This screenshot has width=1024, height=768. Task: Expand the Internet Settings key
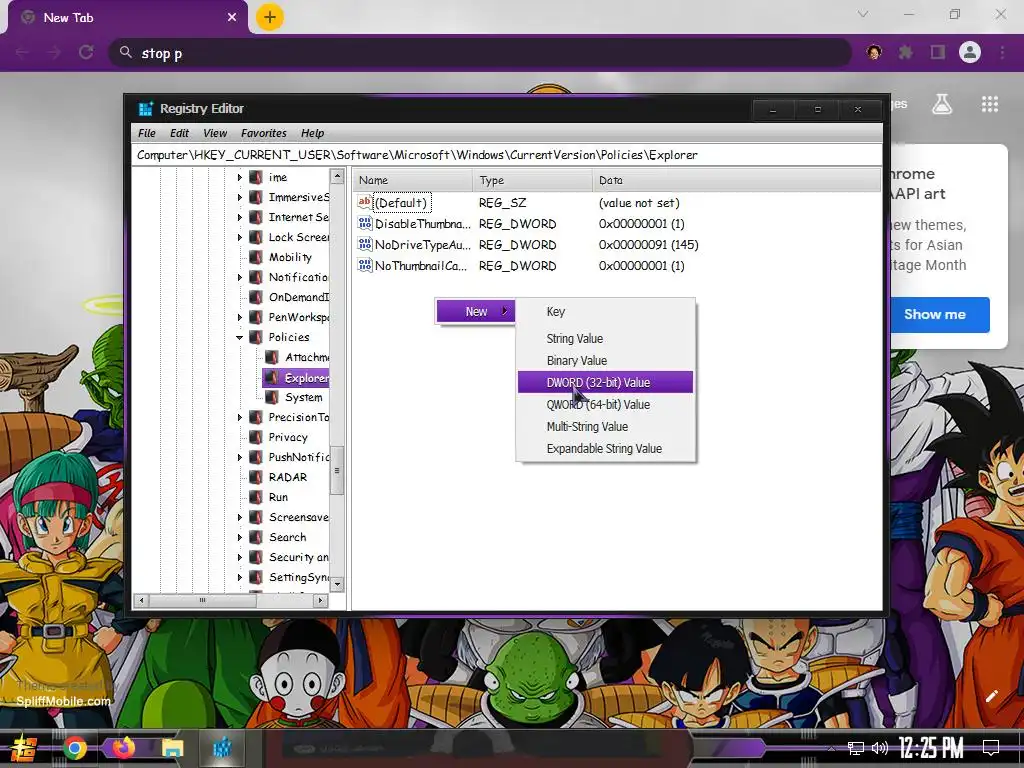(240, 217)
